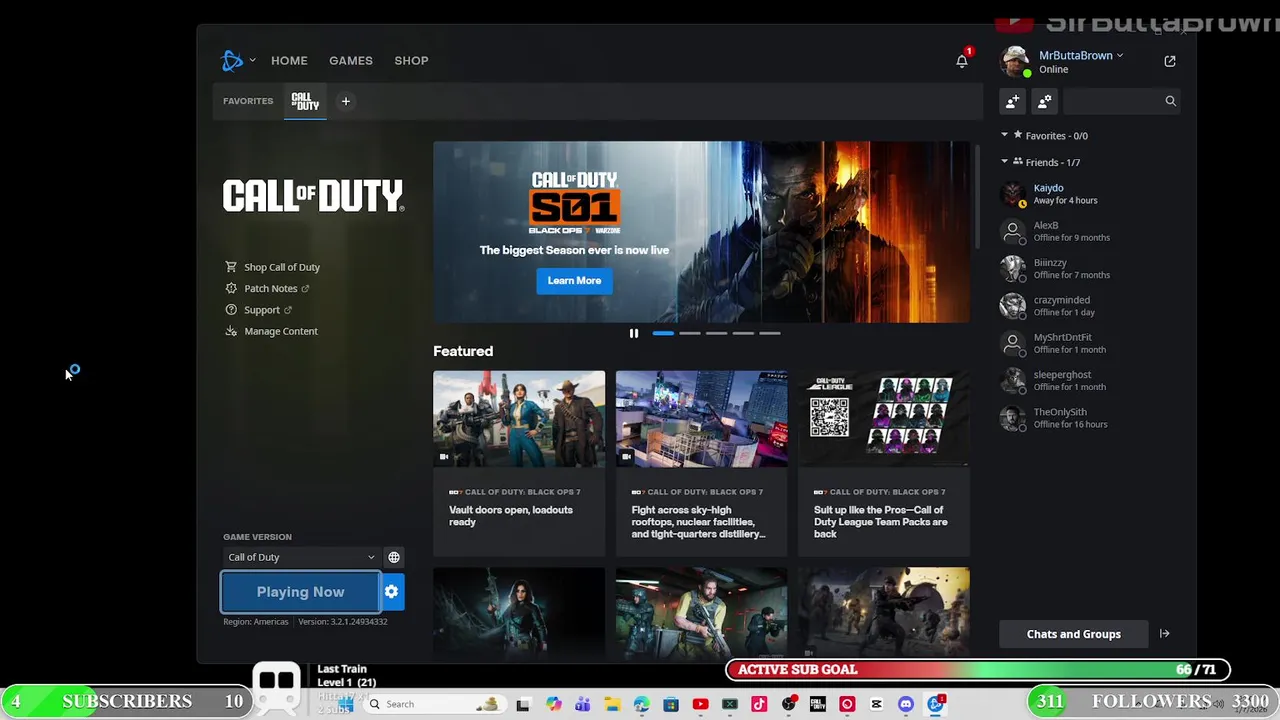Select friend Kaiydo
Image resolution: width=1280 pixels, height=720 pixels.
(x=1090, y=194)
